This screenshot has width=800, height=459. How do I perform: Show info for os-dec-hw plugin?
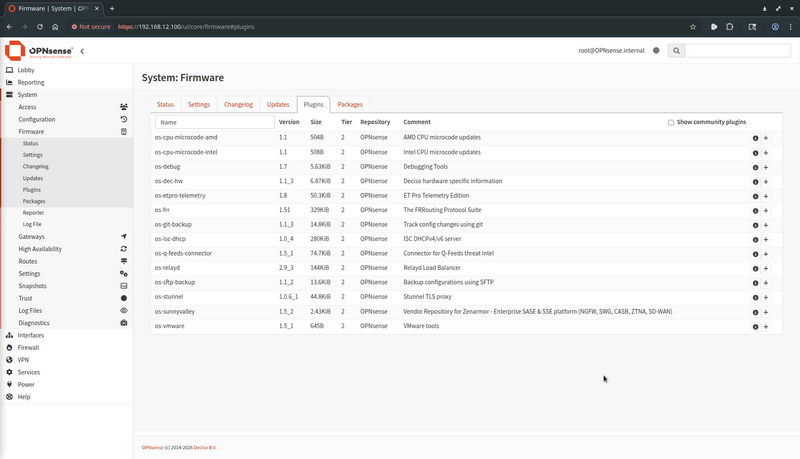point(755,182)
